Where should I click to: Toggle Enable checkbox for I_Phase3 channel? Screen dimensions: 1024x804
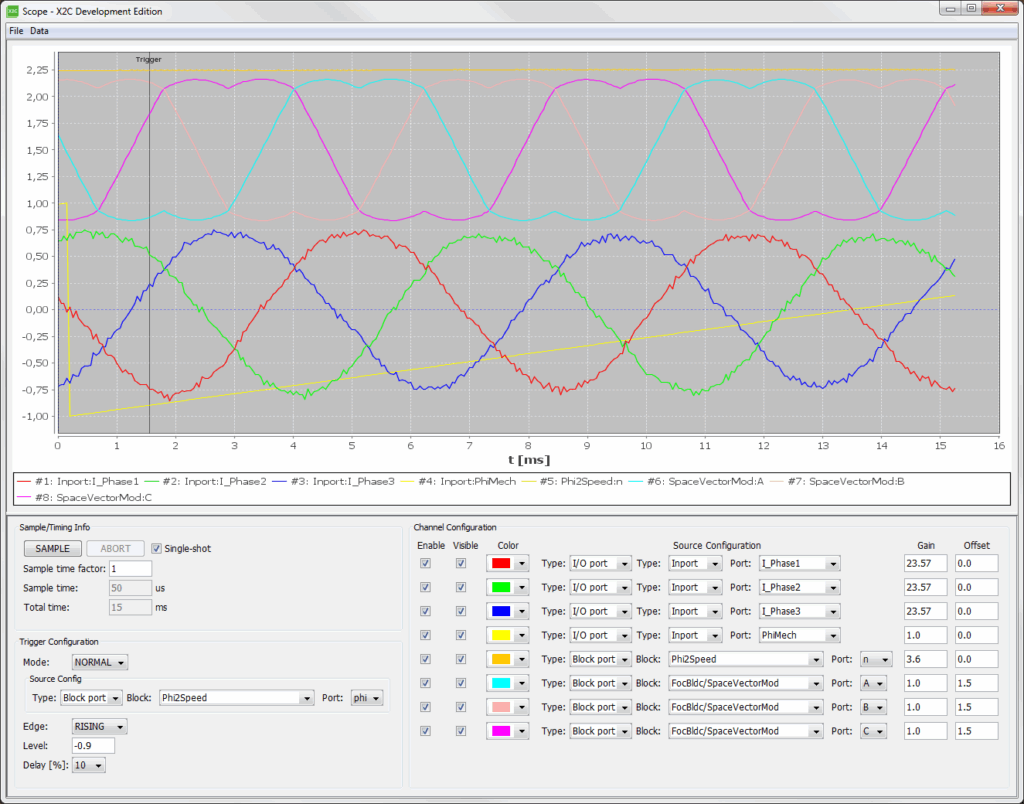(x=426, y=611)
